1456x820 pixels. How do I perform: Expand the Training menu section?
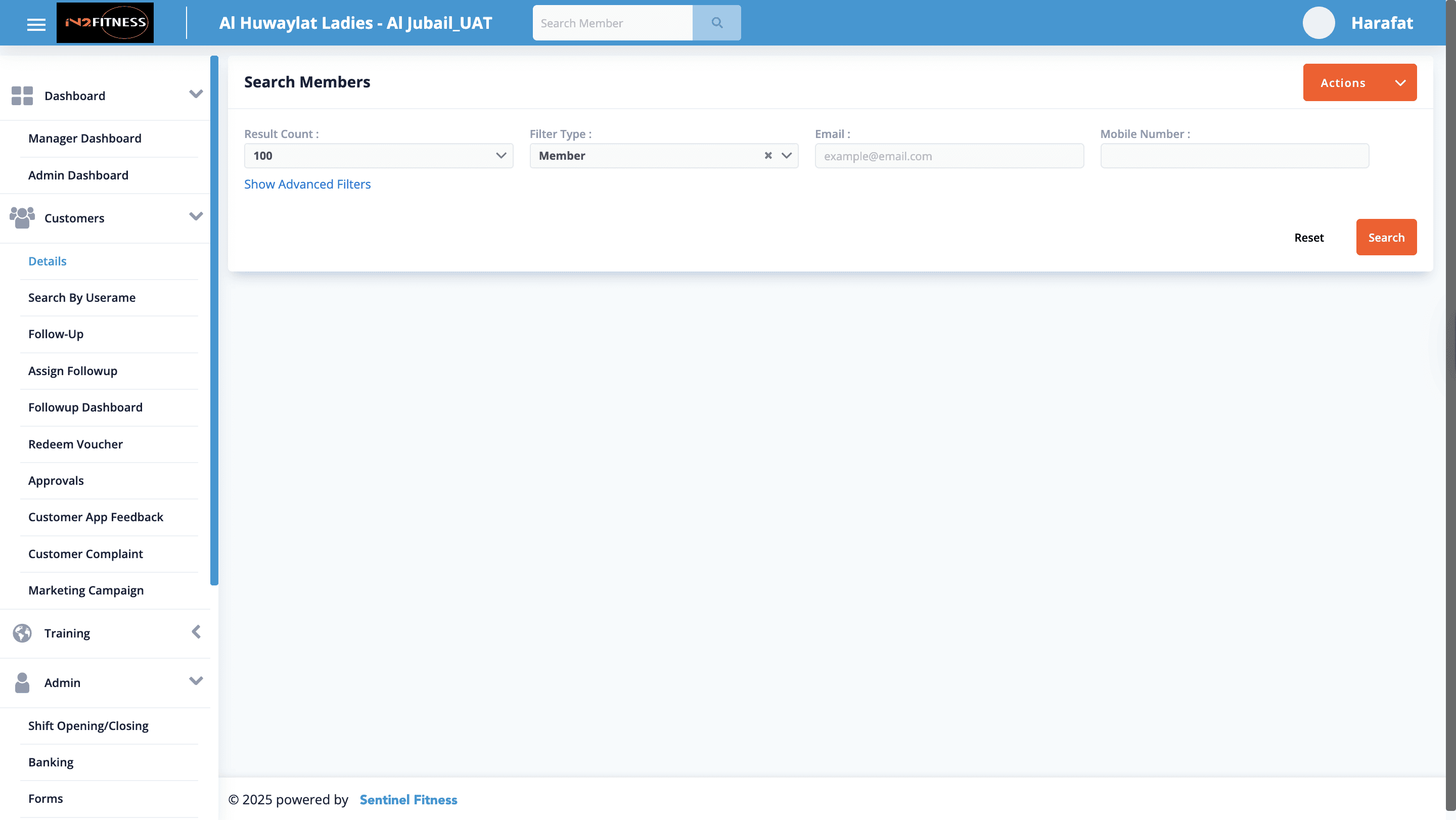[196, 632]
